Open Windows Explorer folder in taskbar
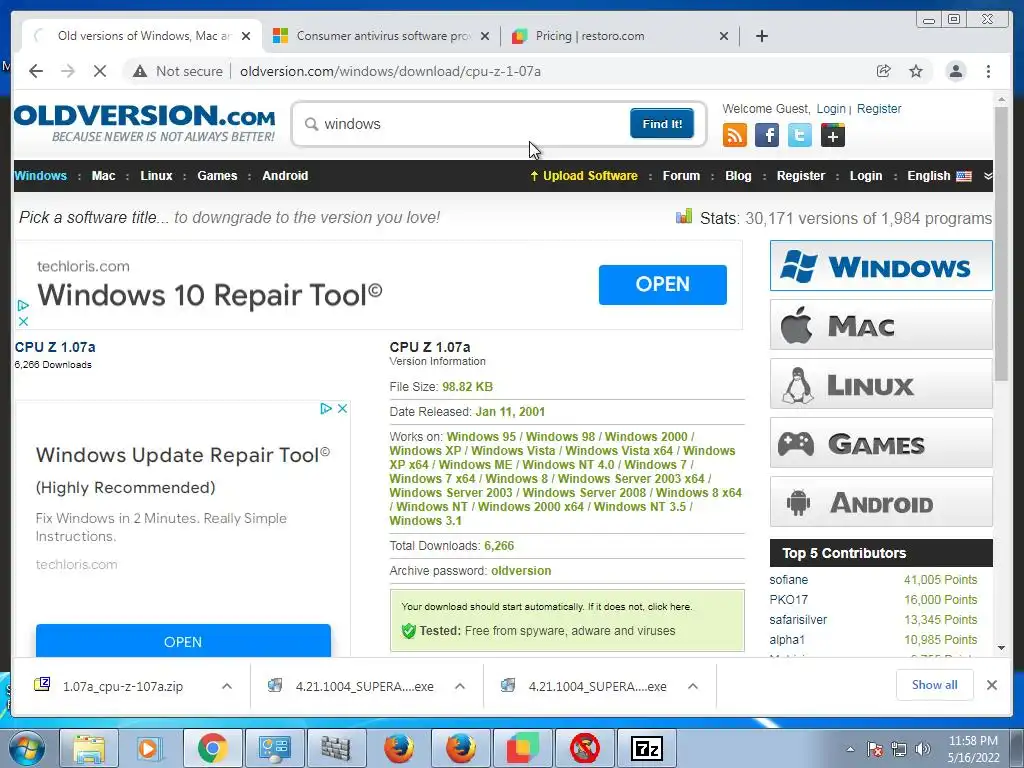The image size is (1024, 768). (89, 748)
